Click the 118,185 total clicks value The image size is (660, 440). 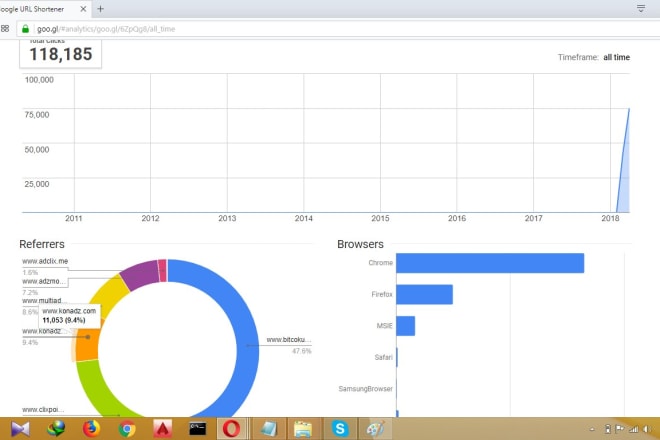[x=61, y=54]
